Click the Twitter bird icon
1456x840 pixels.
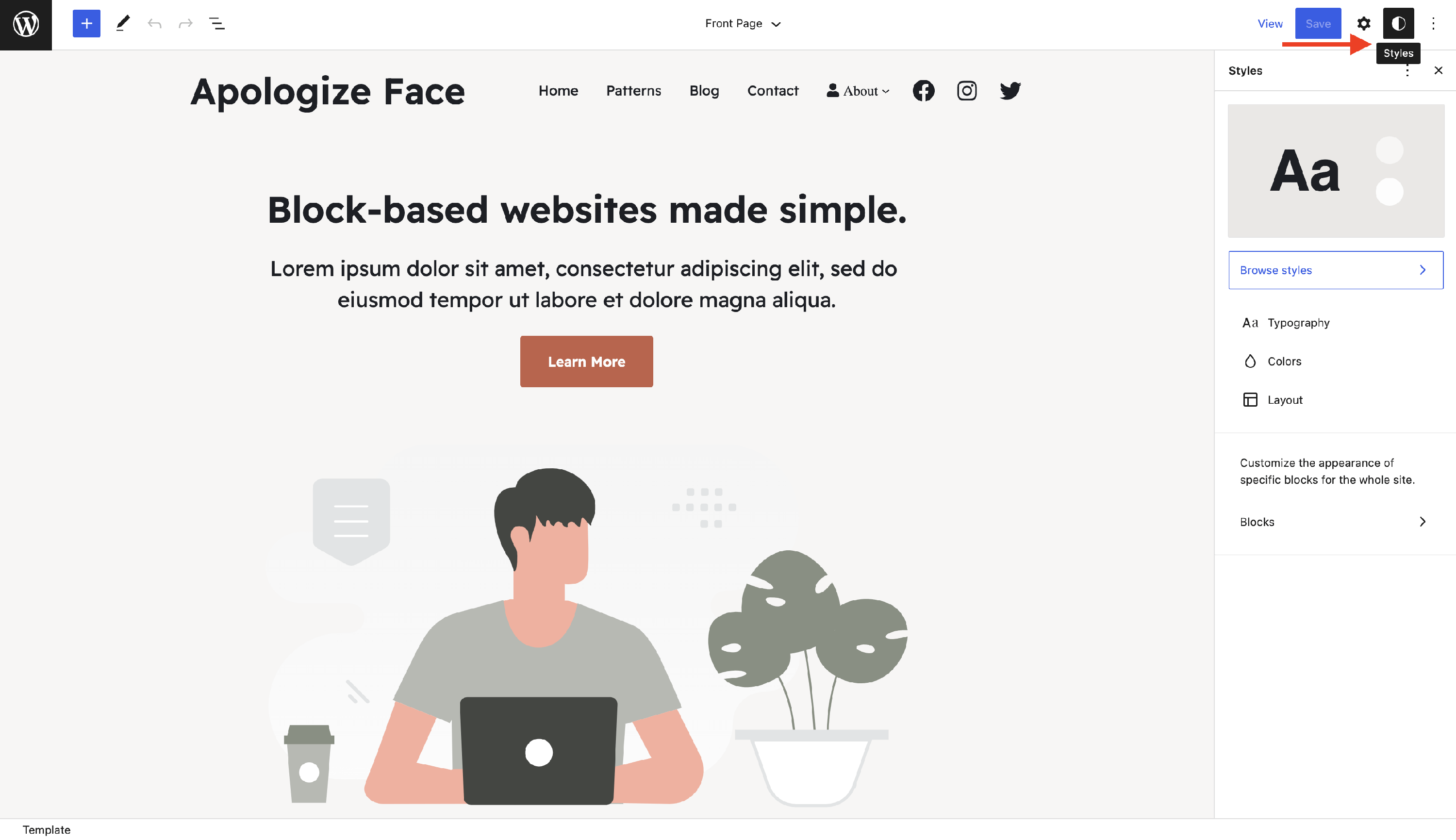coord(1010,91)
